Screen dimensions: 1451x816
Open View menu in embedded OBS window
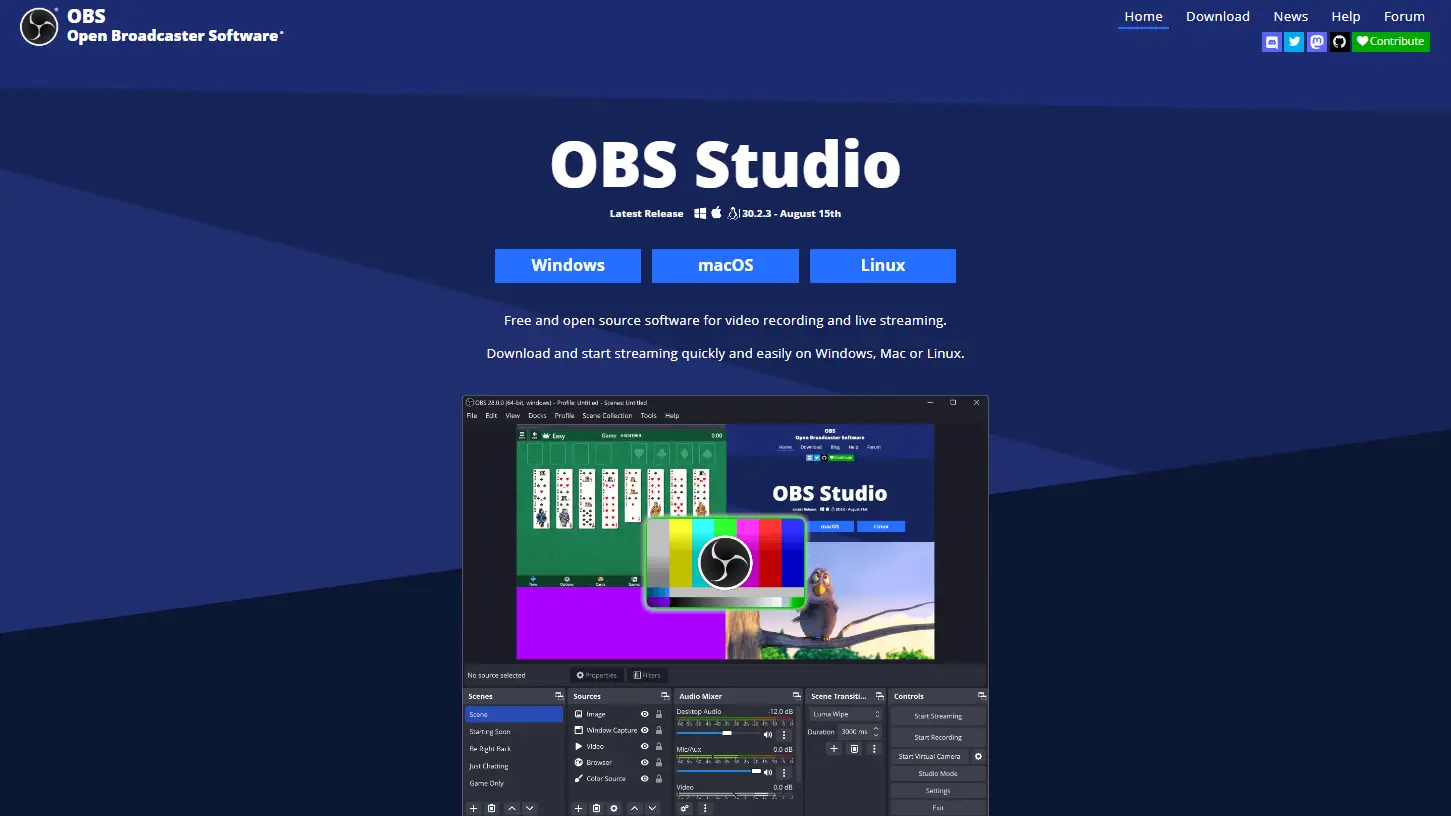pyautogui.click(x=513, y=416)
